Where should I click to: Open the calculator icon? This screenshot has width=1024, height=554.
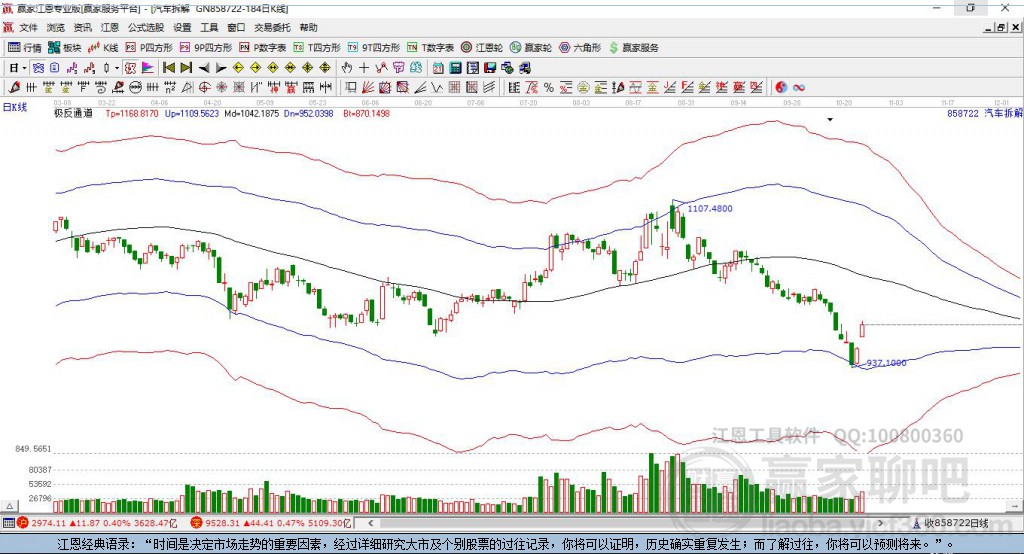click(x=456, y=67)
